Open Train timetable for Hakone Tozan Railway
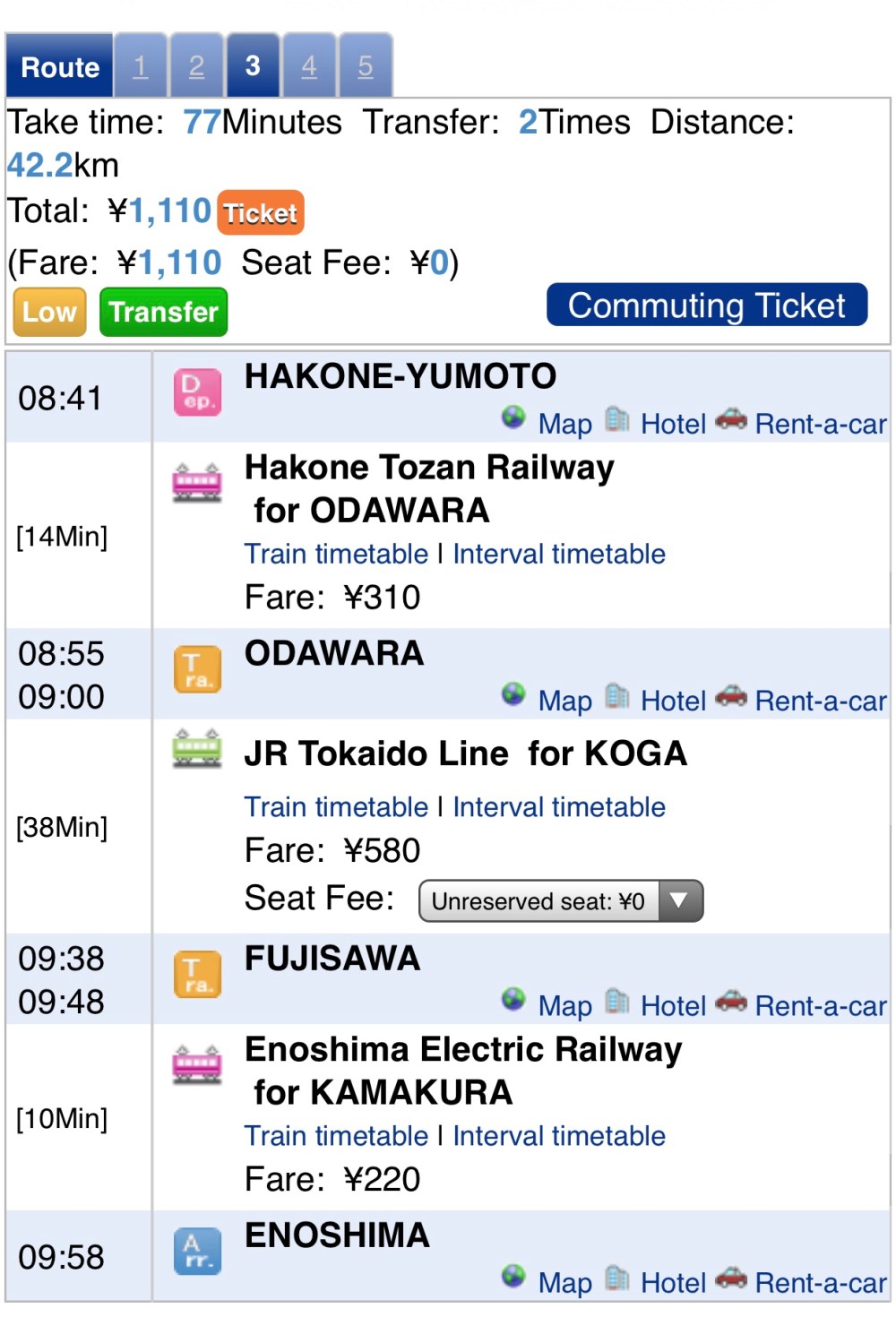This screenshot has width=896, height=1317. pyautogui.click(x=337, y=555)
